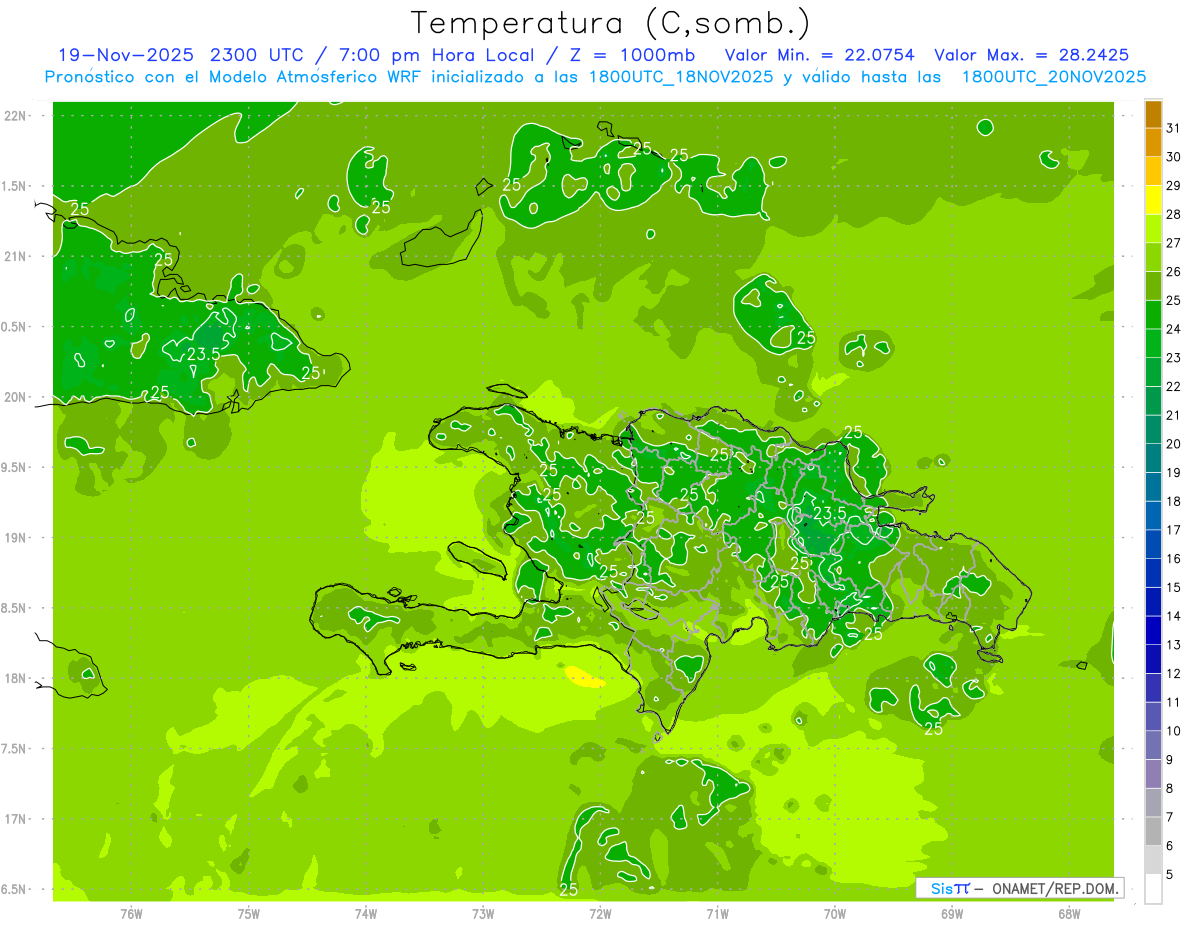The image size is (1200, 927).
Task: Click the '74W' longitude label
Action: click(x=366, y=914)
